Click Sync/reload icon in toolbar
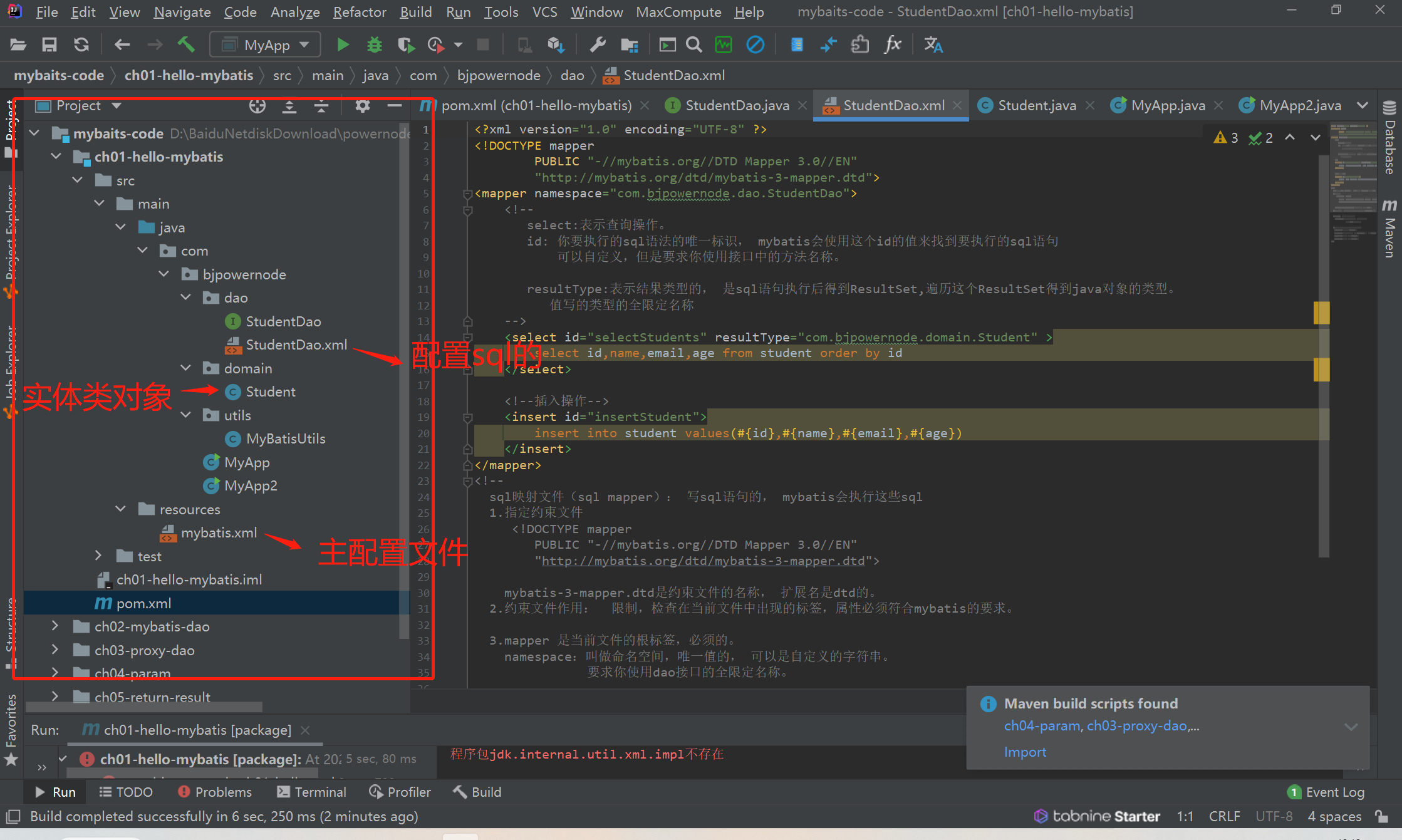Image resolution: width=1402 pixels, height=840 pixels. (81, 44)
